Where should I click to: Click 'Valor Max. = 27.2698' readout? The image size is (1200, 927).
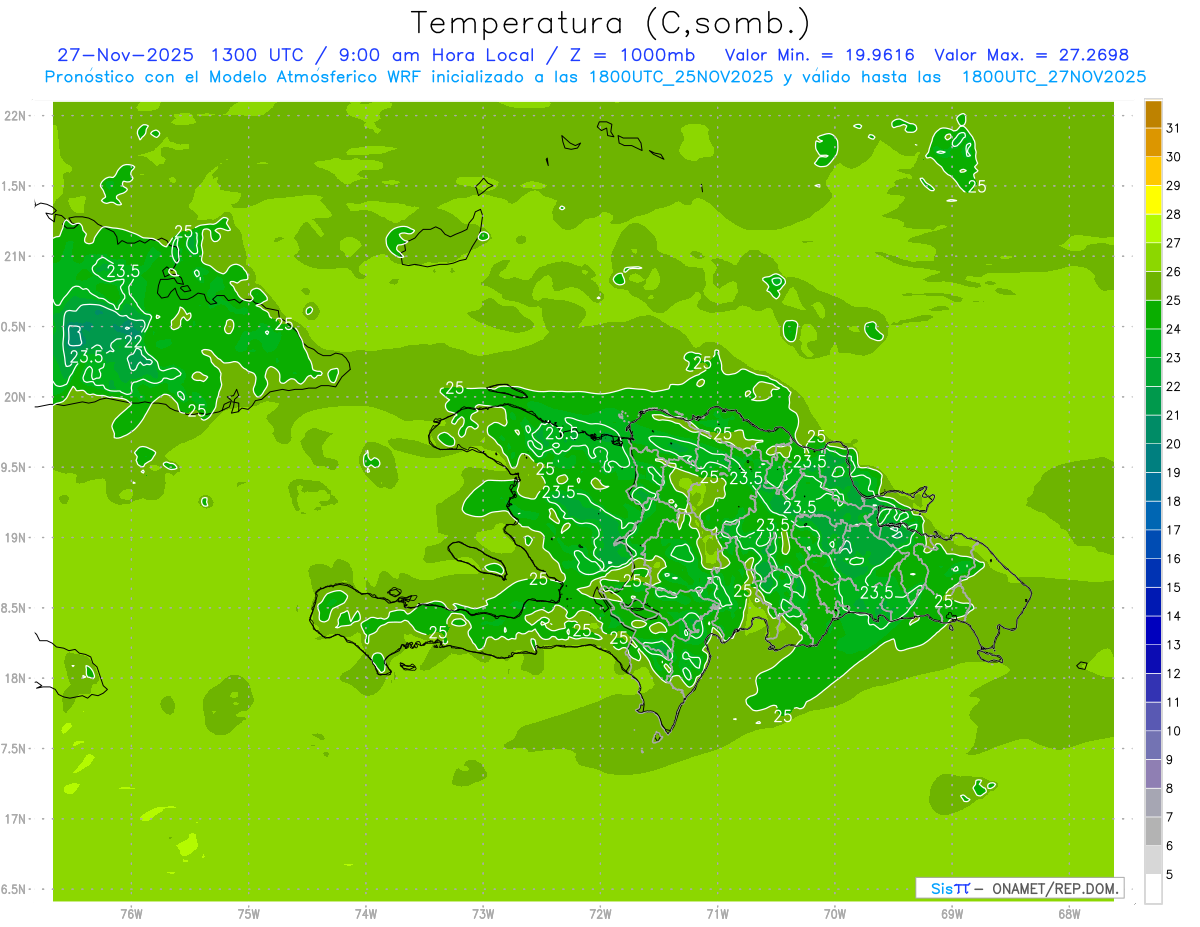1031,55
